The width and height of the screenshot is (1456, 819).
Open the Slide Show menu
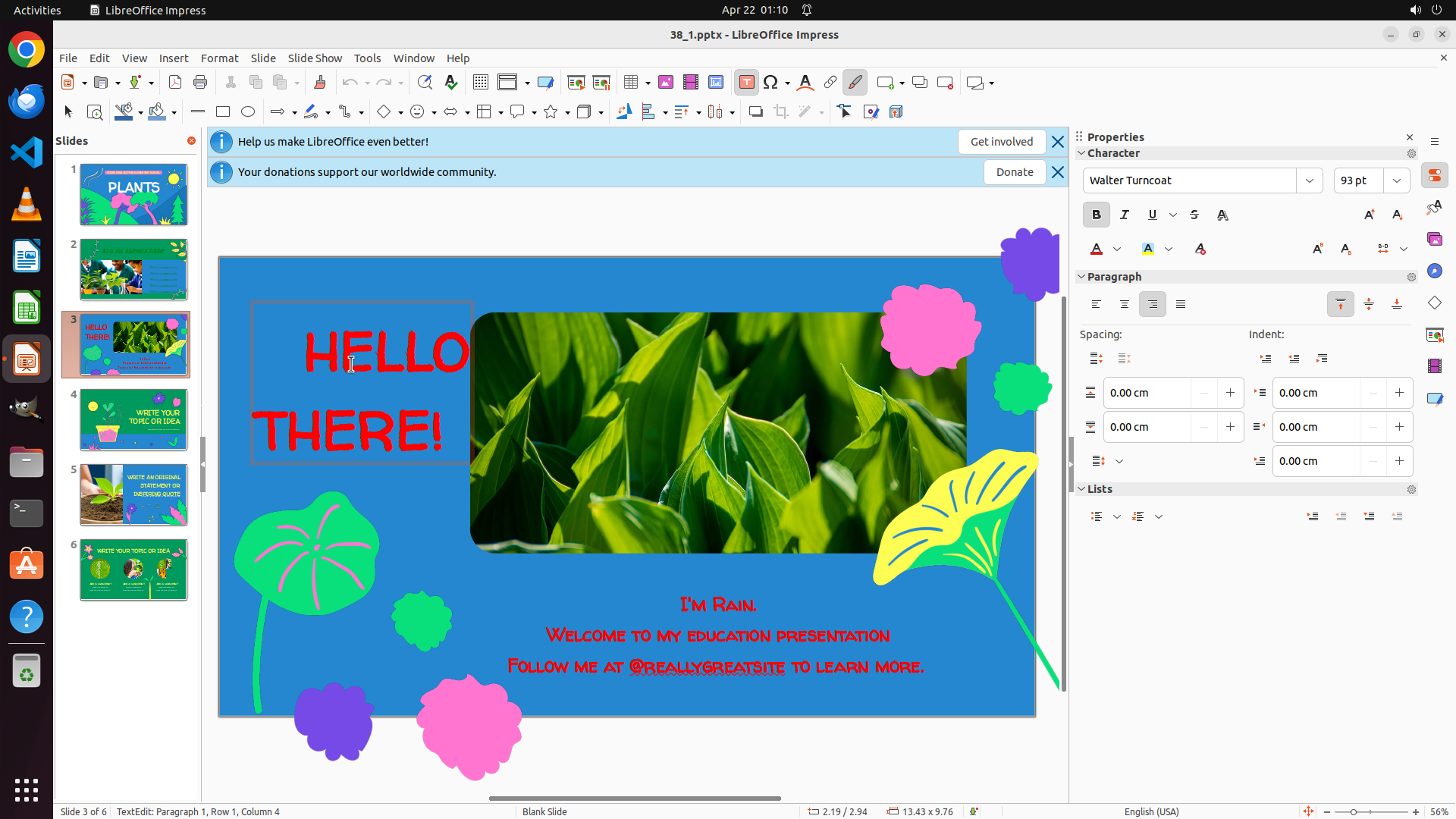314,58
